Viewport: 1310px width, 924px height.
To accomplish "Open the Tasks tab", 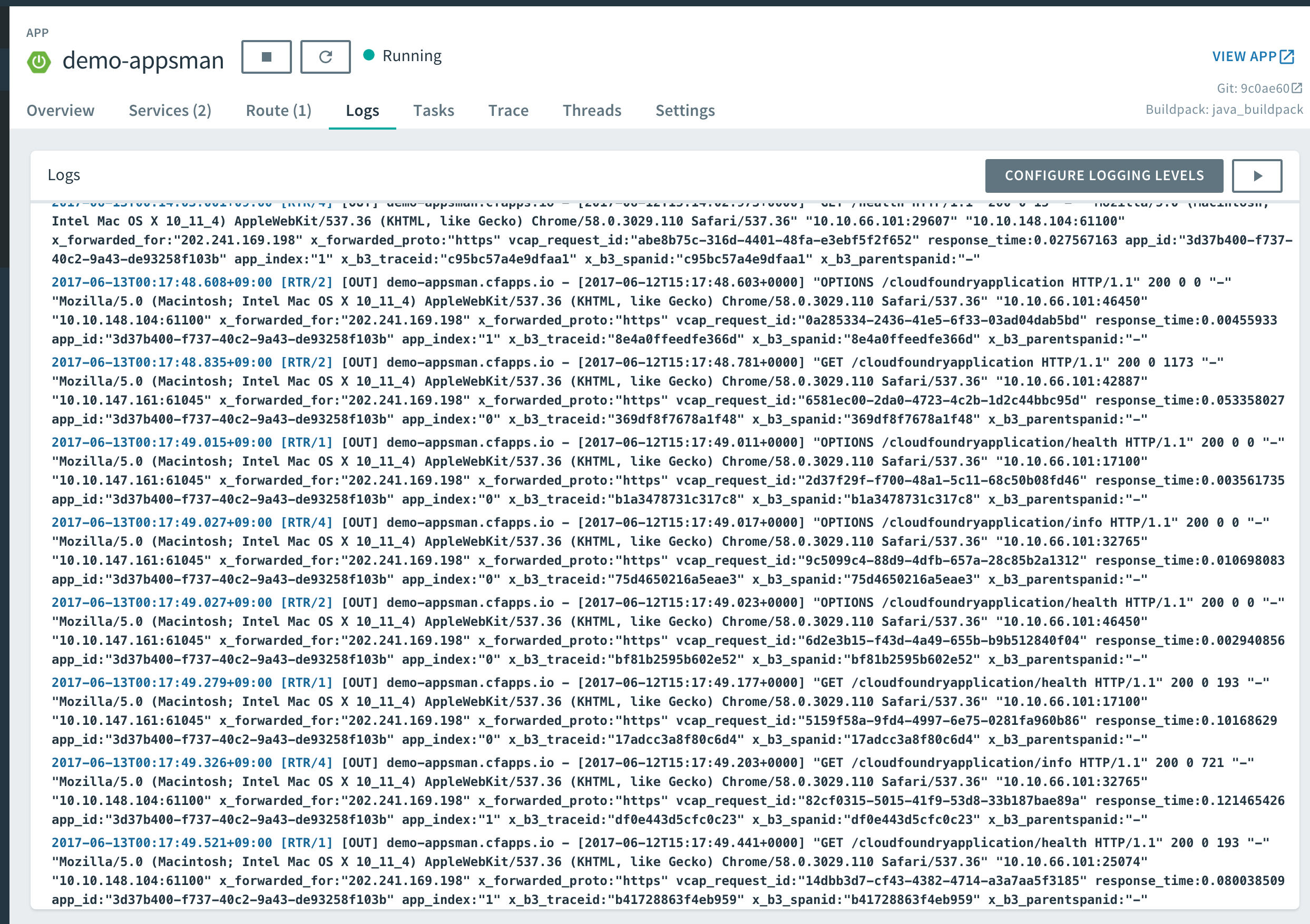I will tap(434, 110).
